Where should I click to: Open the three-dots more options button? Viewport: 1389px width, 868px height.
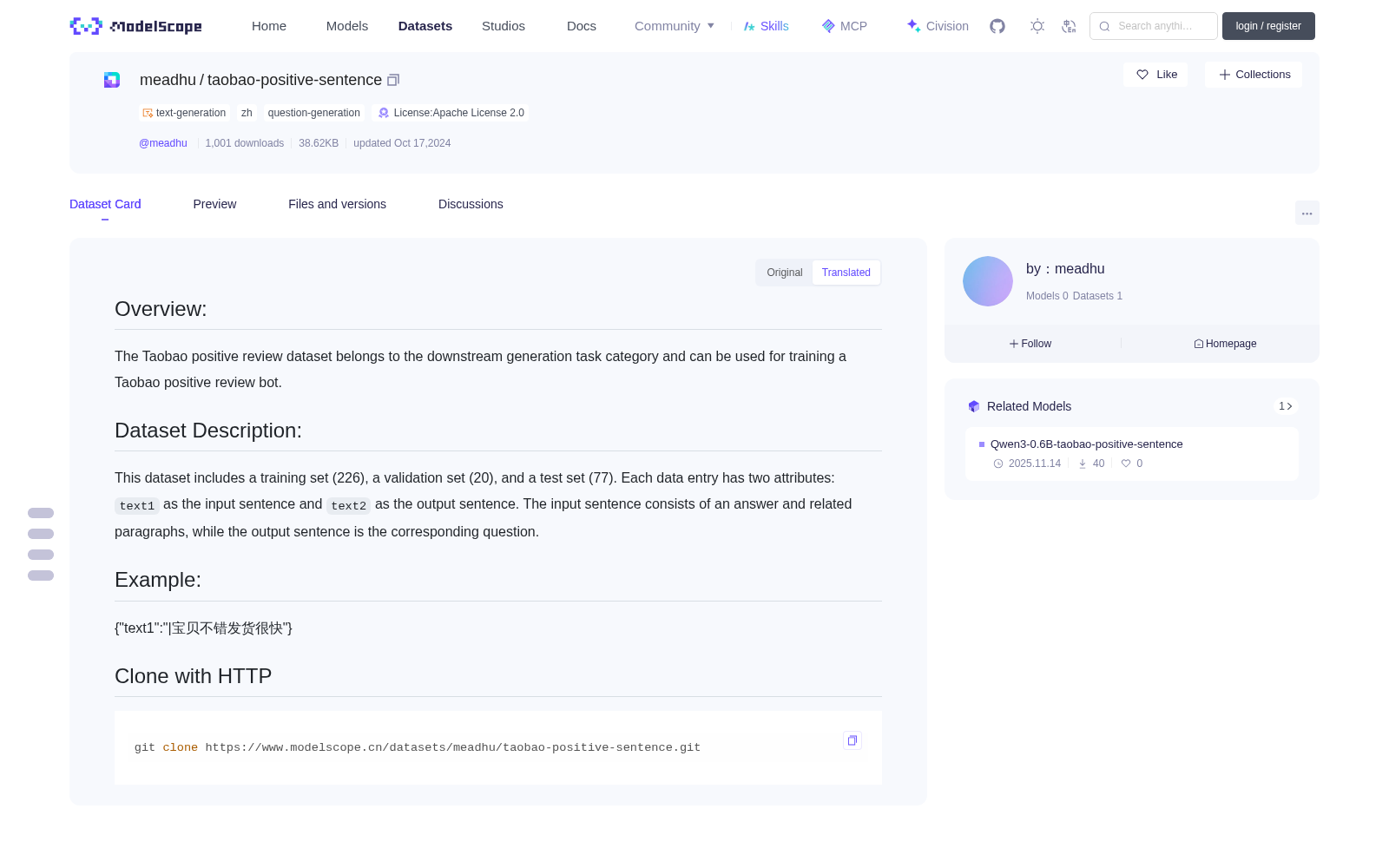pos(1307,213)
